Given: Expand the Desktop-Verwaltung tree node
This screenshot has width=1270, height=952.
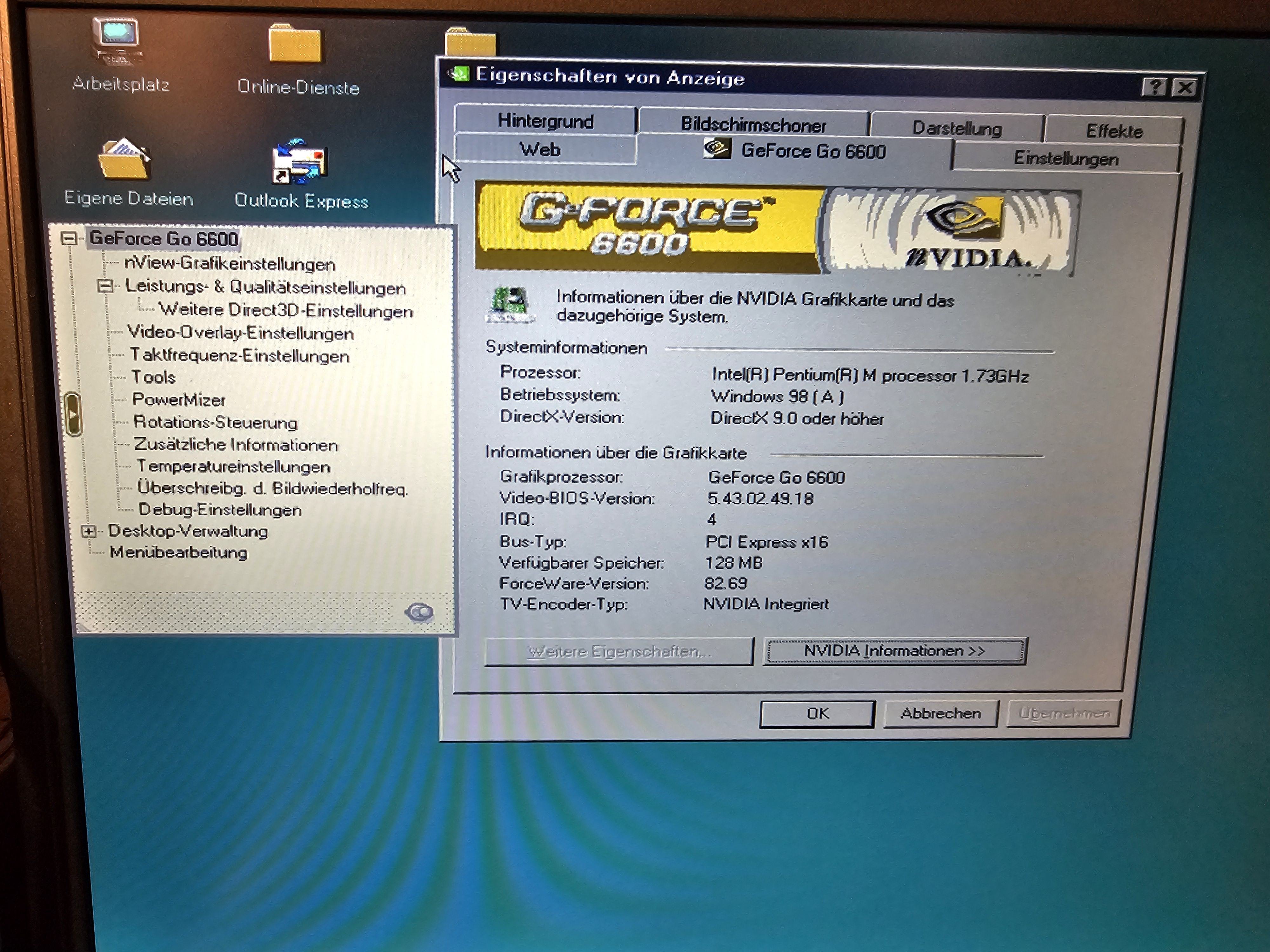Looking at the screenshot, I should (88, 531).
